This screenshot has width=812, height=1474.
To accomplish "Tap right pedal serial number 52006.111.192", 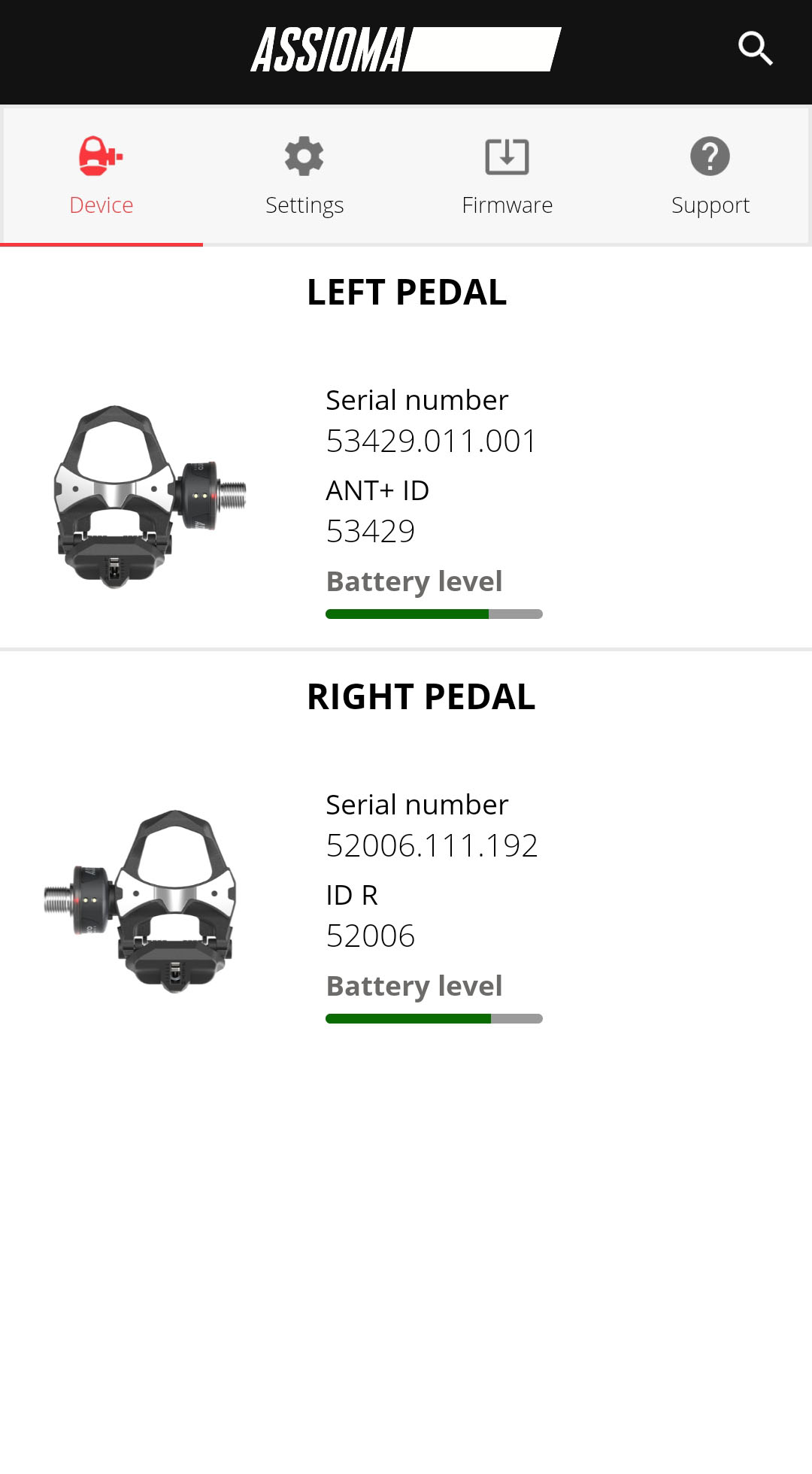I will pyautogui.click(x=432, y=845).
